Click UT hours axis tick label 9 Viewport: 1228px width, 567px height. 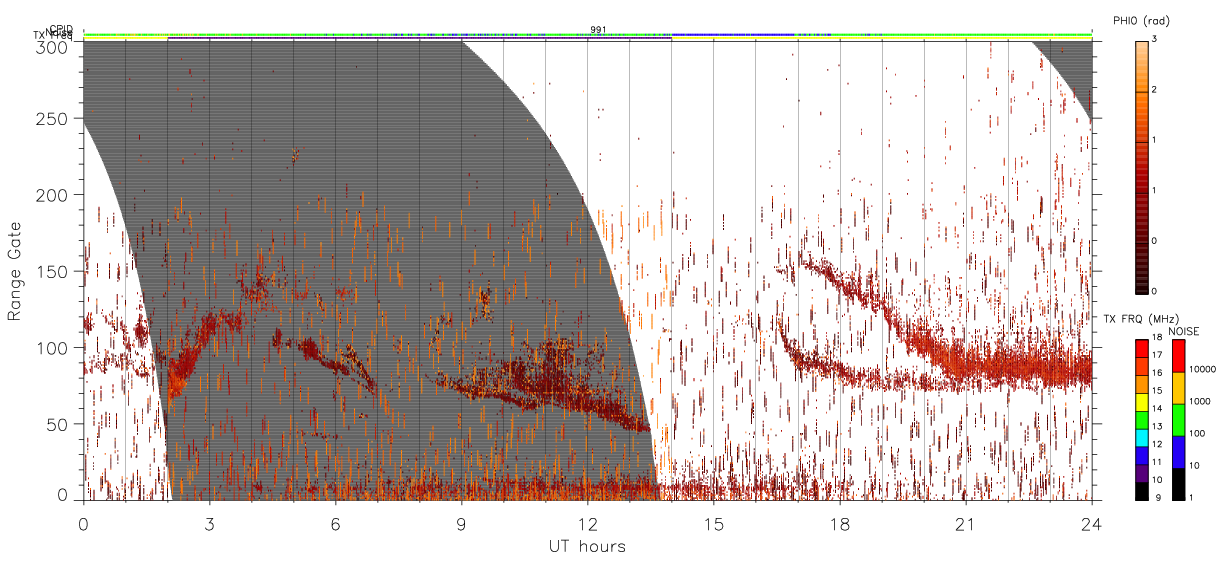pos(462,523)
